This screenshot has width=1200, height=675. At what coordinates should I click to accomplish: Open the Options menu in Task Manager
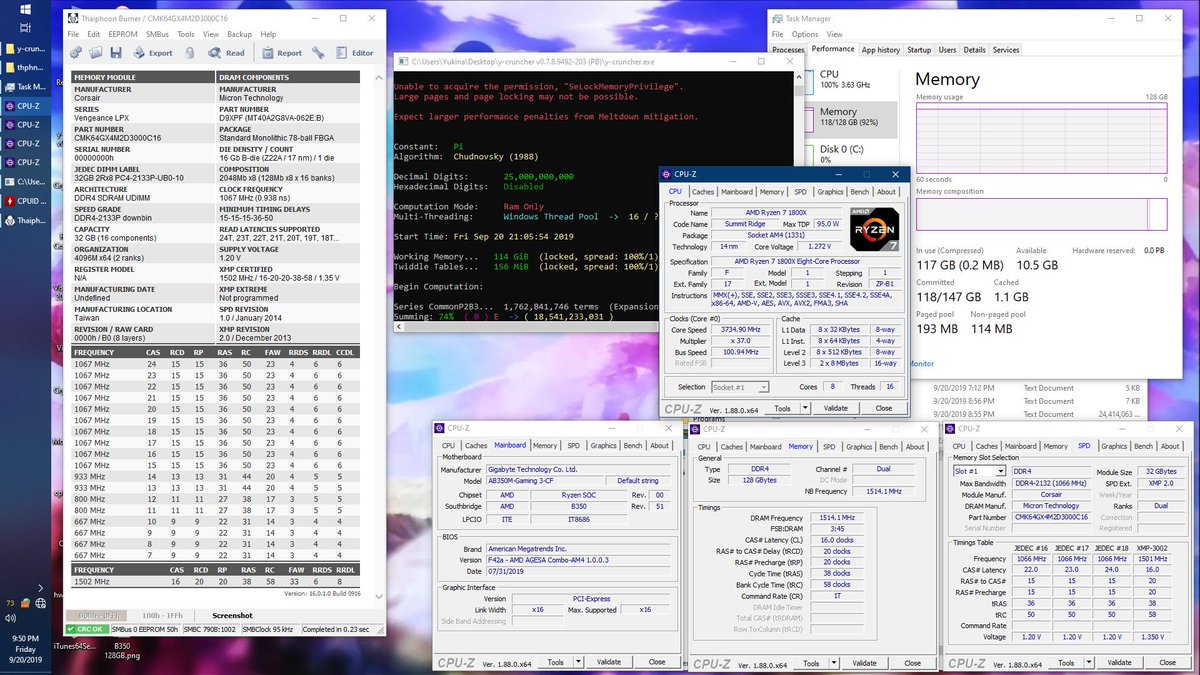pos(805,34)
